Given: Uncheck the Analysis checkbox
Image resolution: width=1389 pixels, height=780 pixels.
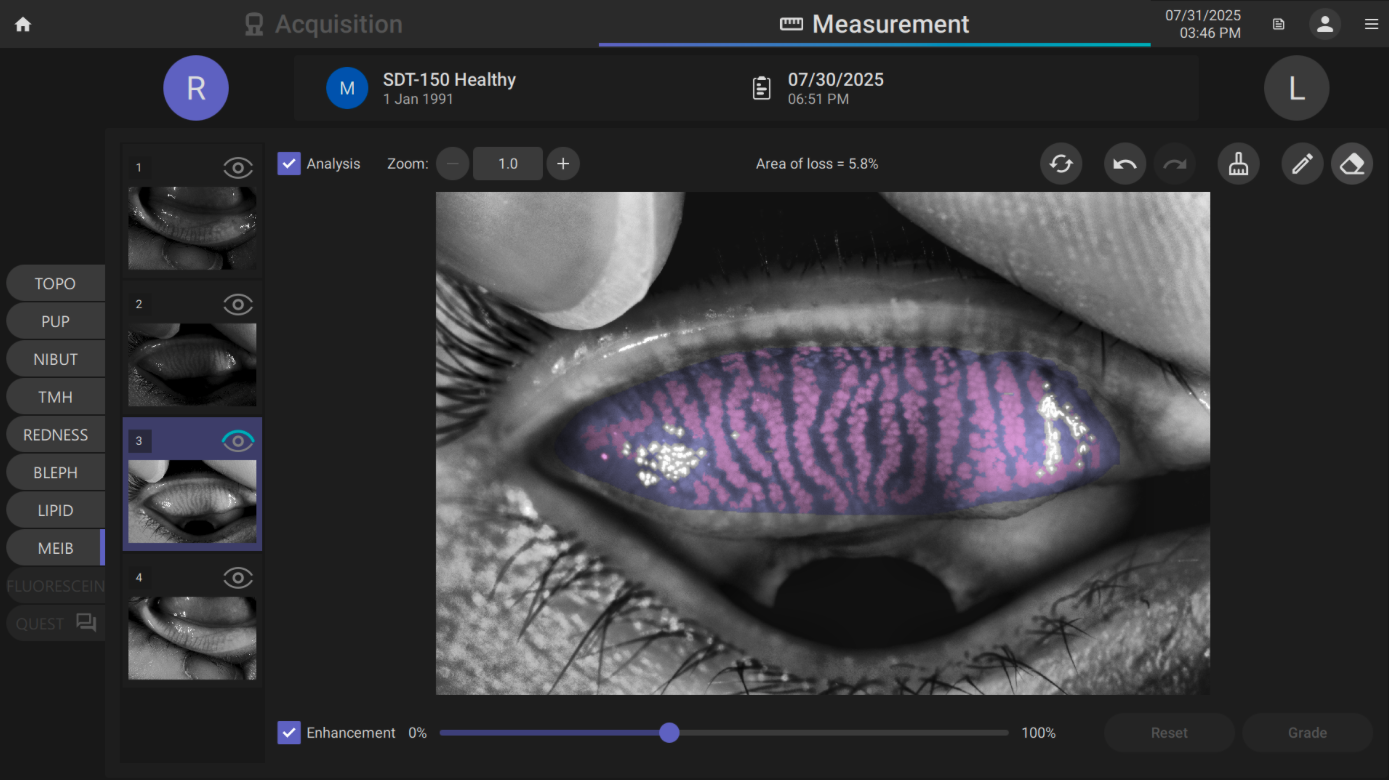Looking at the screenshot, I should coord(289,163).
